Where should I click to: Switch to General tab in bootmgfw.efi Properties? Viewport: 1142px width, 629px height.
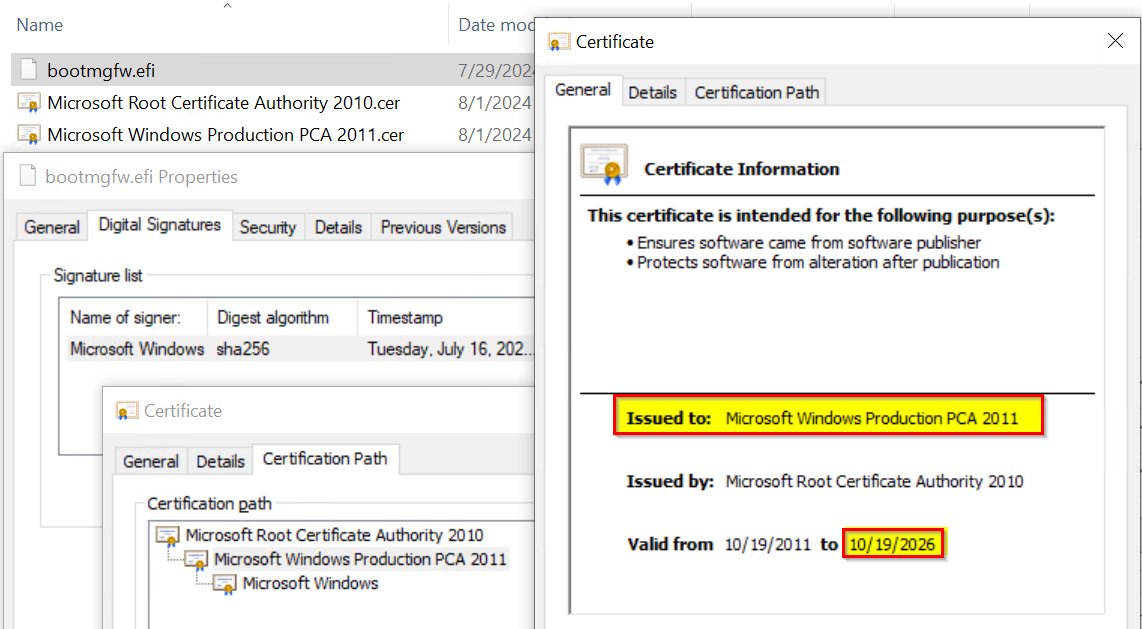coord(52,227)
